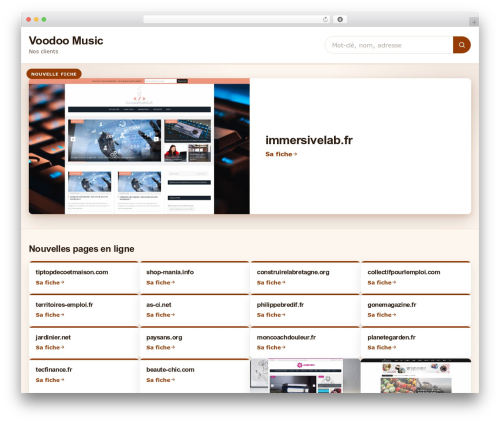Open collectifpourlemploi.com card title
Viewport: 500px width, 423px height.
[404, 272]
